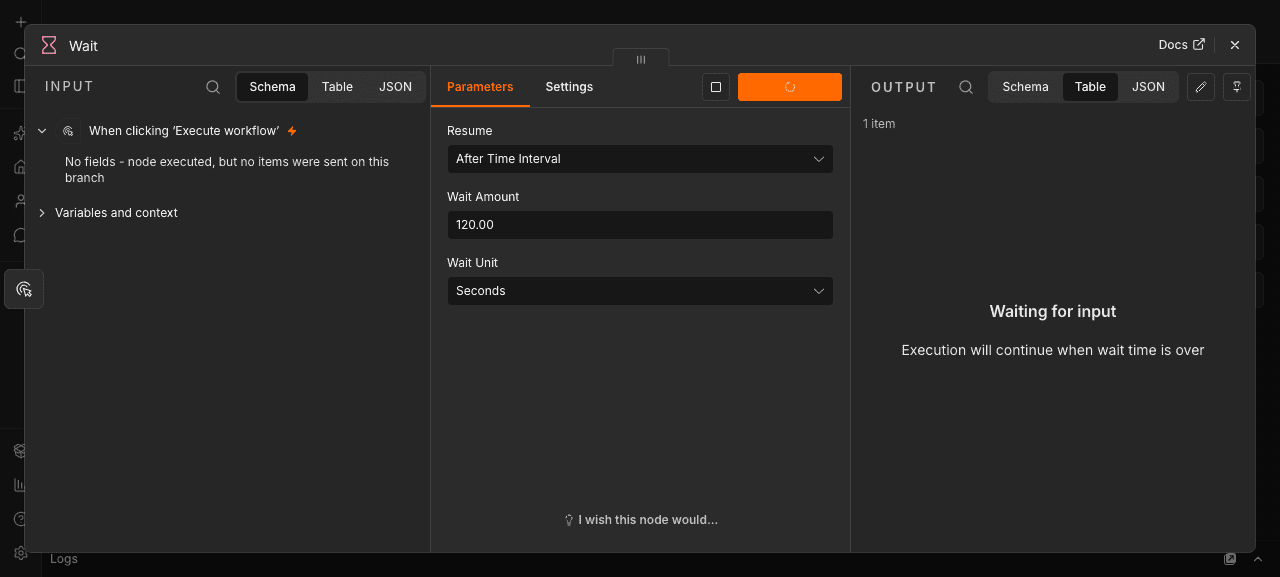Expand Variables and context
This screenshot has height=577, width=1280.
coord(42,213)
